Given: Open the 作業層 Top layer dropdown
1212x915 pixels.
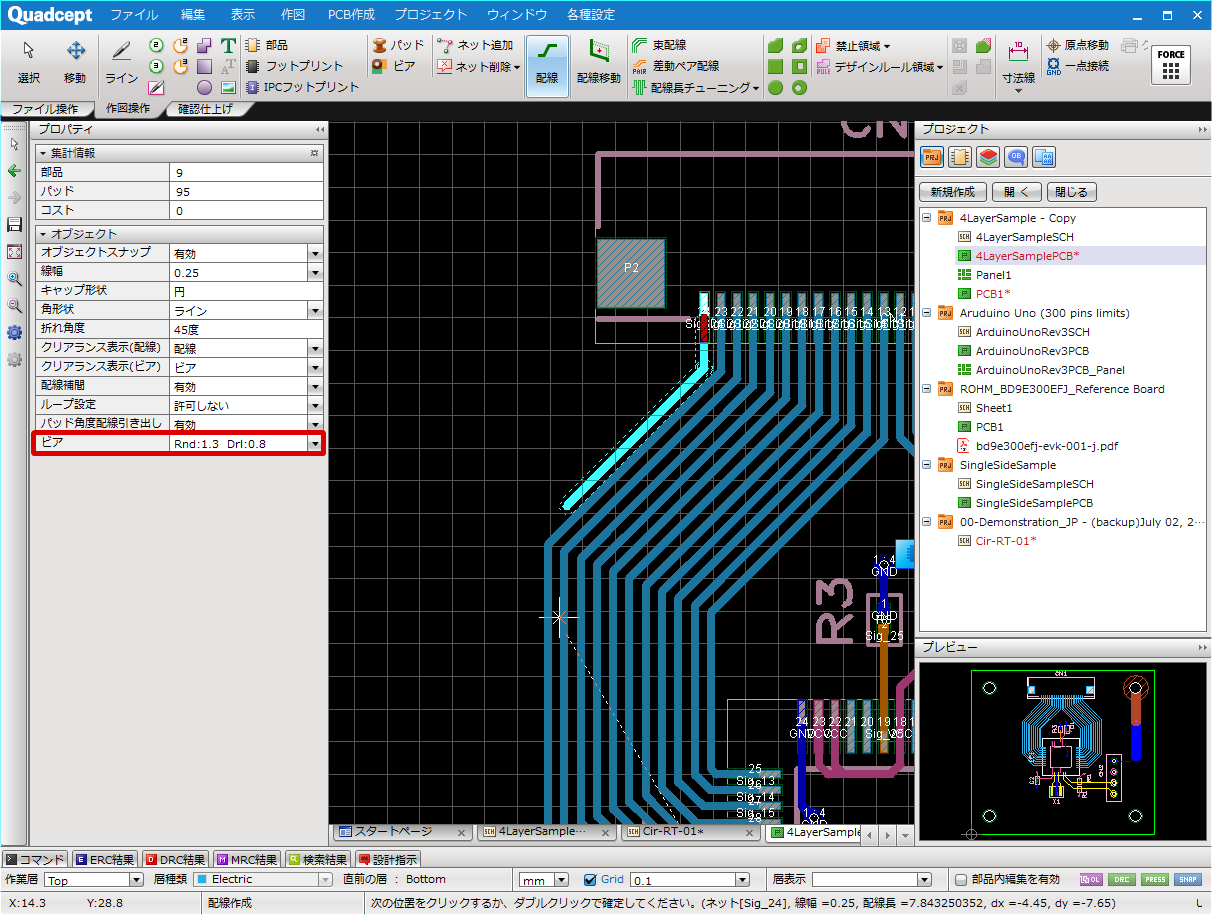Looking at the screenshot, I should 136,880.
